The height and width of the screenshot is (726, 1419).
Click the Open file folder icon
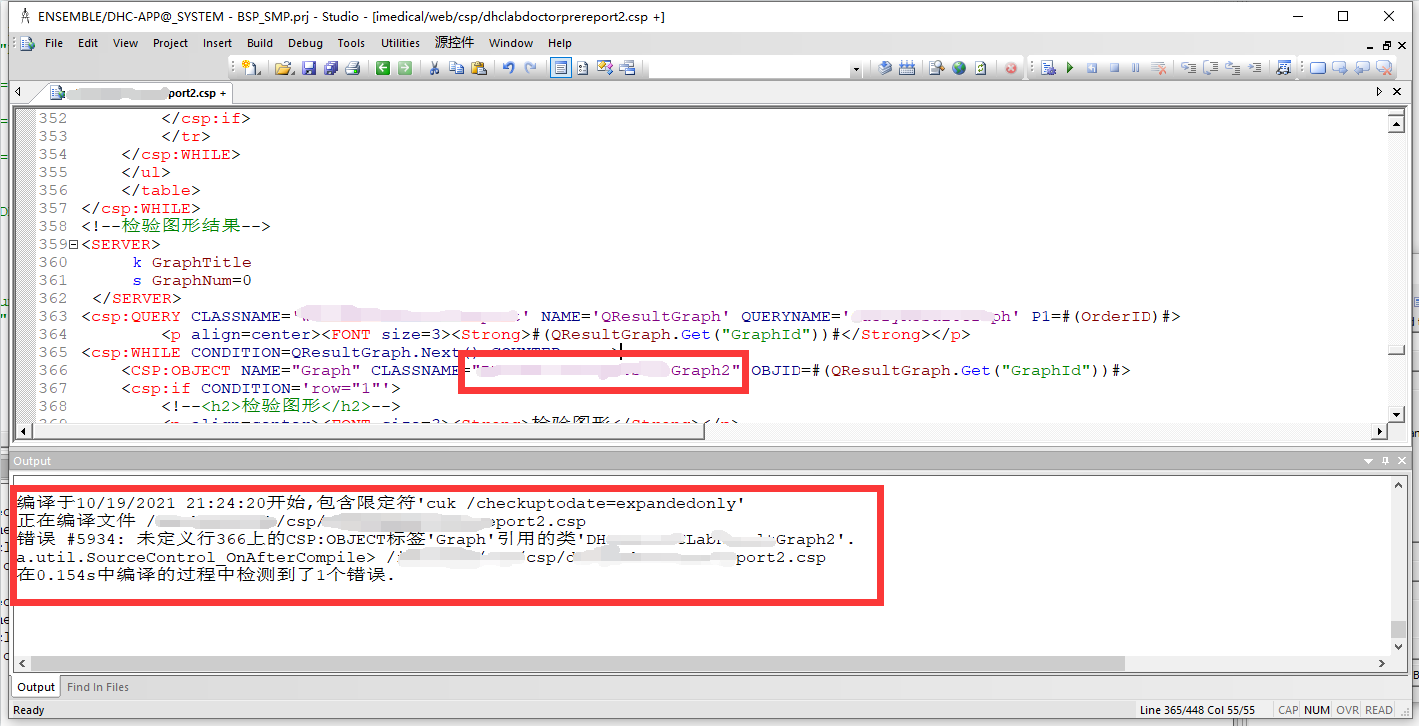coord(283,68)
